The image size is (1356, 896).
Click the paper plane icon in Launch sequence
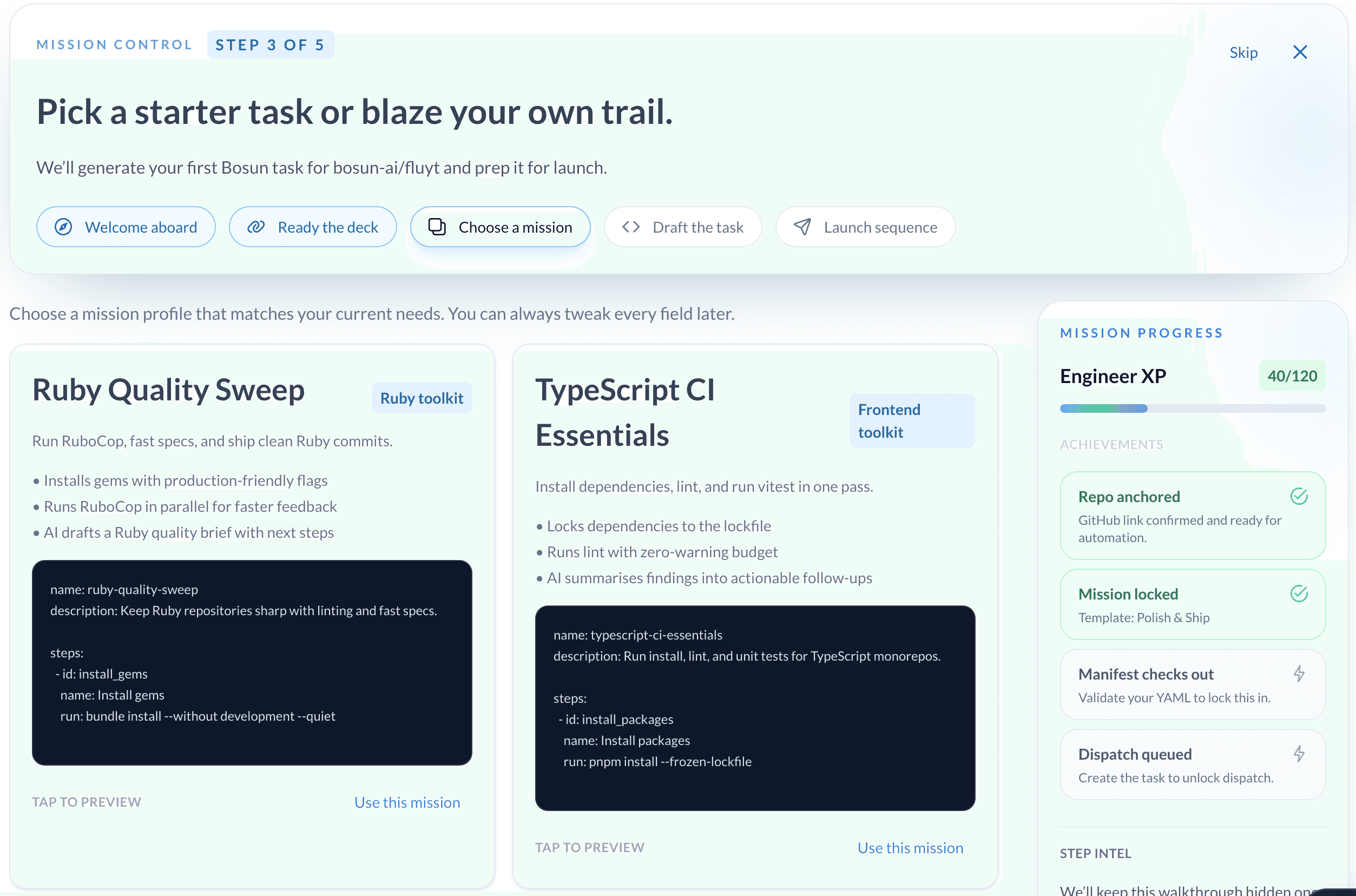(802, 227)
